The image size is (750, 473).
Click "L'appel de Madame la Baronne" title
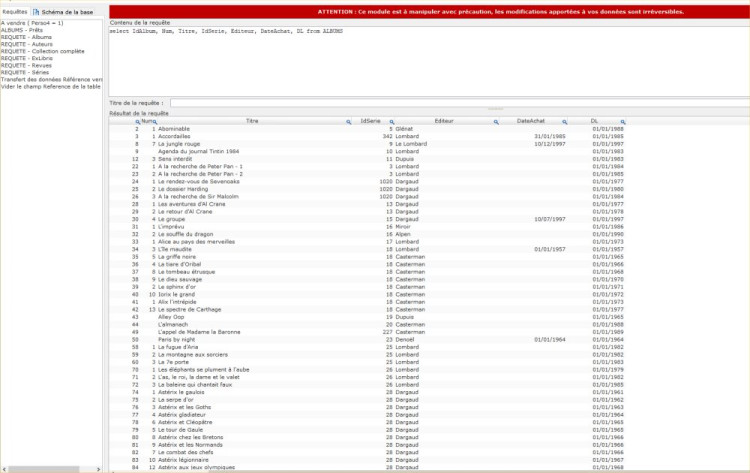coord(199,332)
